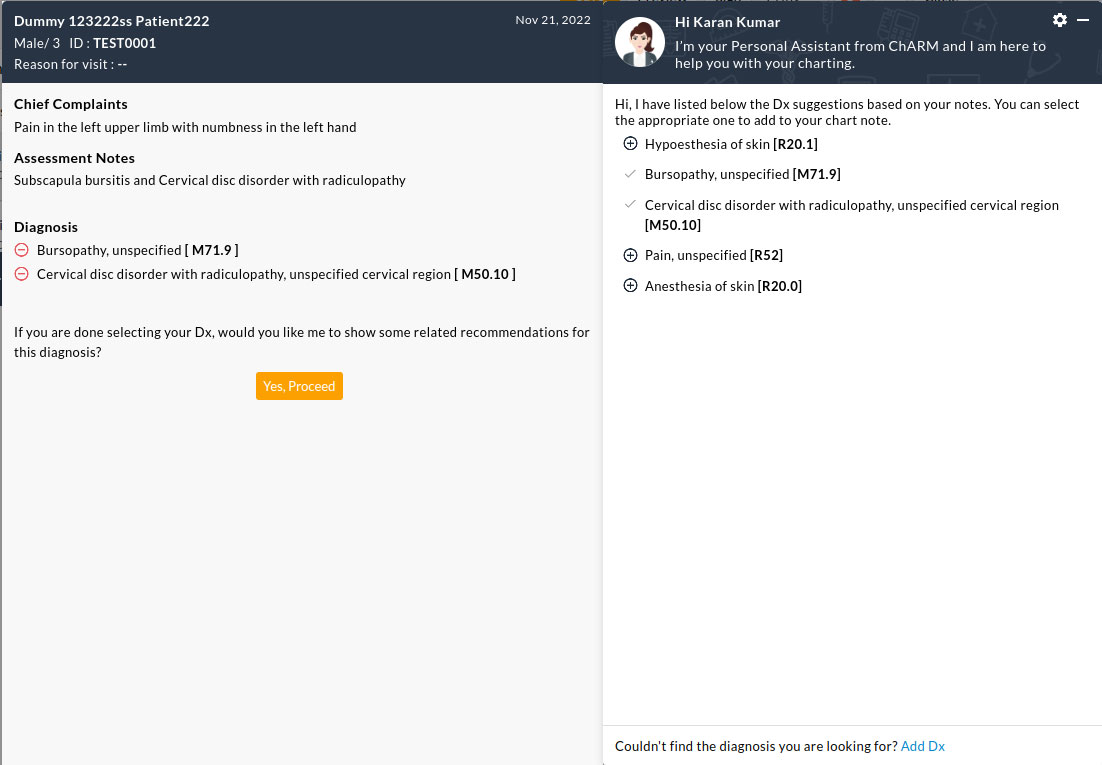Image resolution: width=1102 pixels, height=765 pixels.
Task: Select the Hypoesthesia of skin [R20.1] label
Action: pos(731,144)
